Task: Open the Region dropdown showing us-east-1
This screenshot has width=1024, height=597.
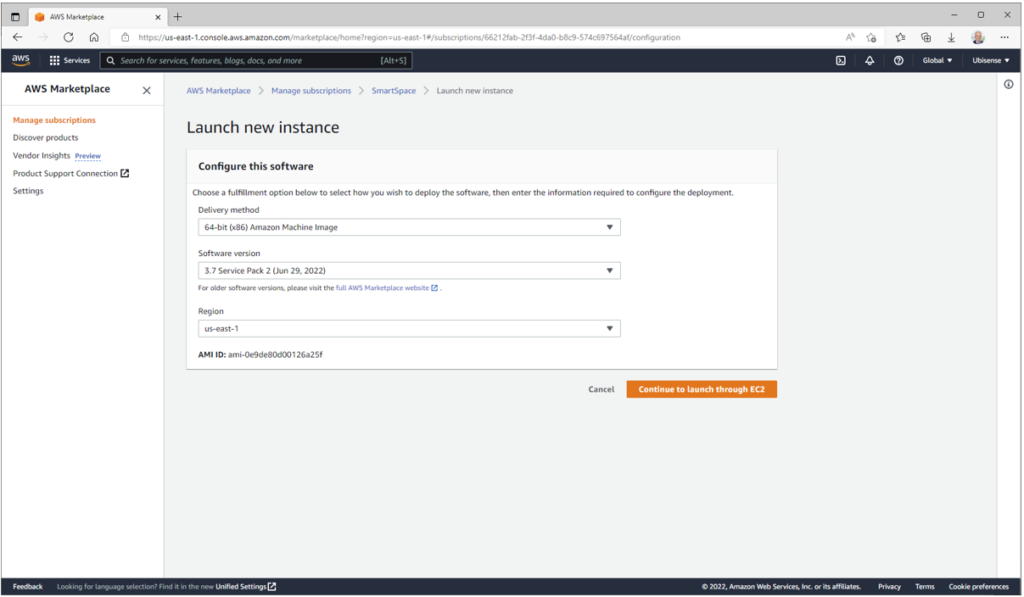Action: pyautogui.click(x=409, y=329)
